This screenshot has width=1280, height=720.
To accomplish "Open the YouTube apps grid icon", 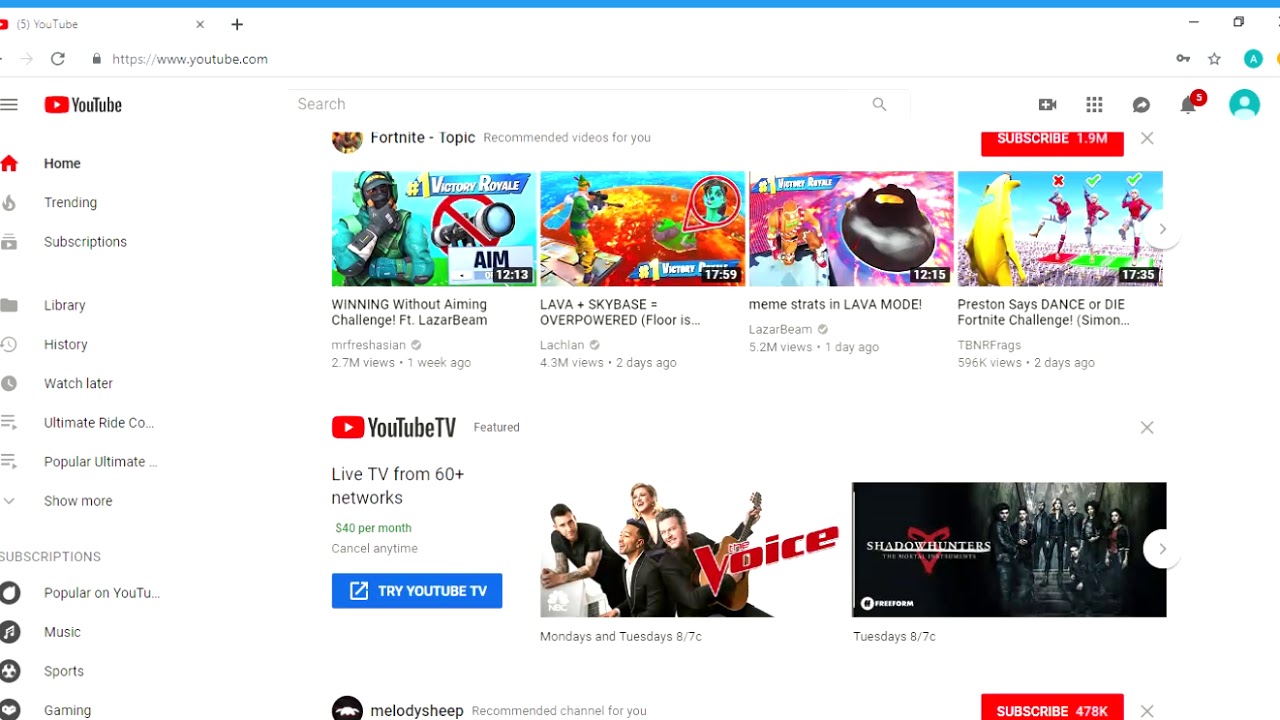I will point(1094,104).
